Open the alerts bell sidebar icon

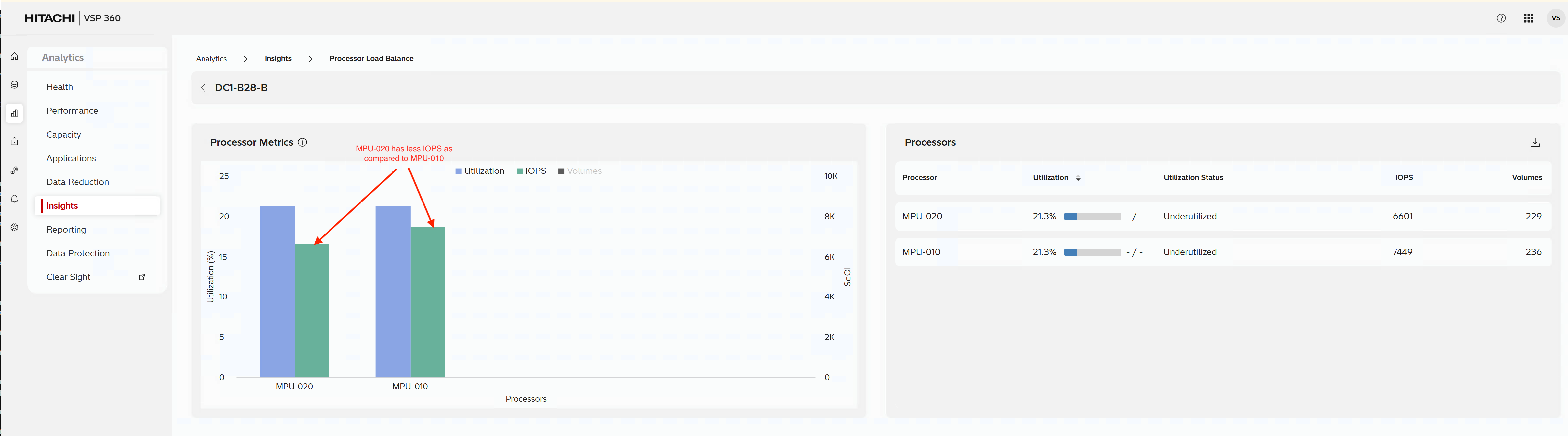click(x=15, y=199)
